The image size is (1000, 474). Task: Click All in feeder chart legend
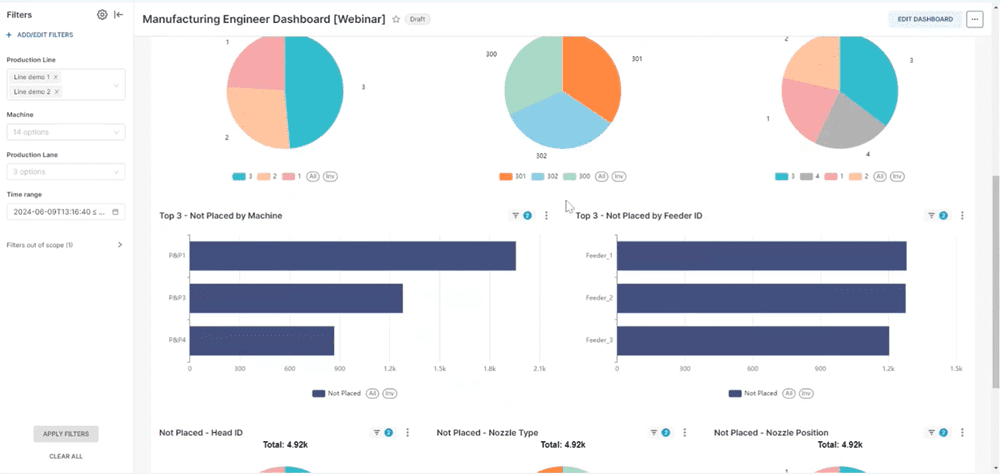point(789,394)
